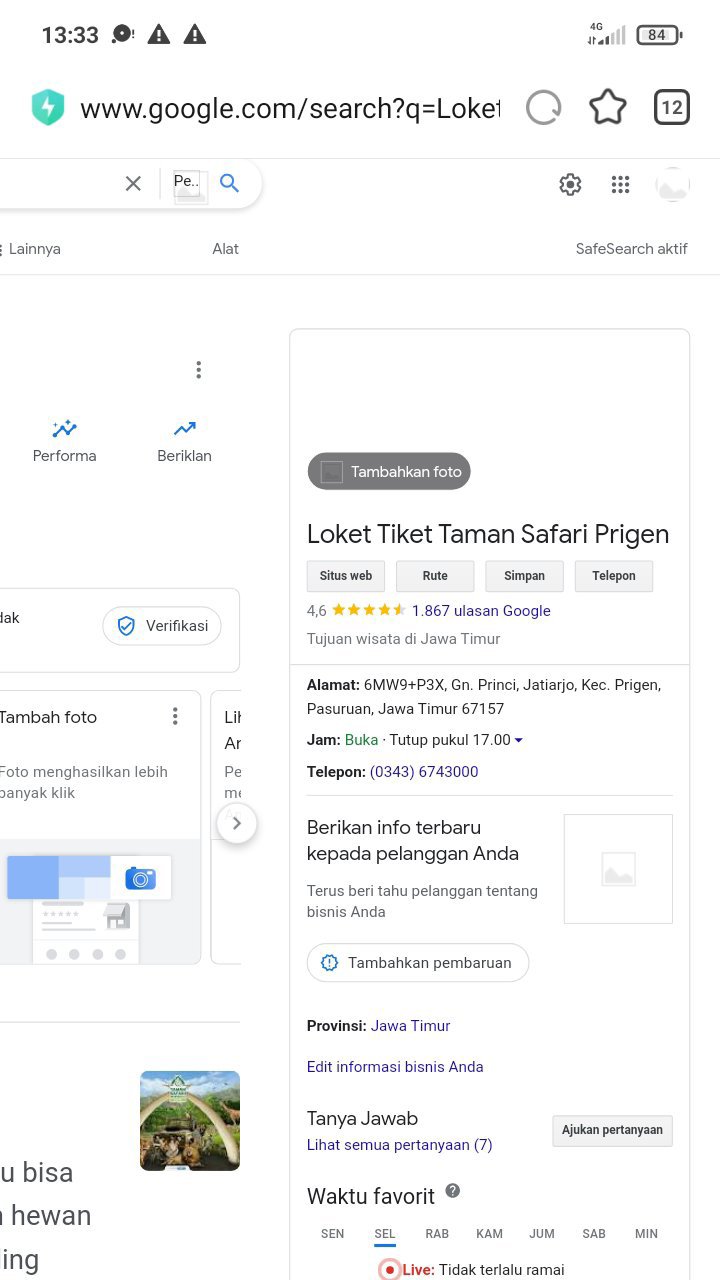Click the blue search magnifier icon
Viewport: 720px width, 1280px height.
pyautogui.click(x=230, y=183)
